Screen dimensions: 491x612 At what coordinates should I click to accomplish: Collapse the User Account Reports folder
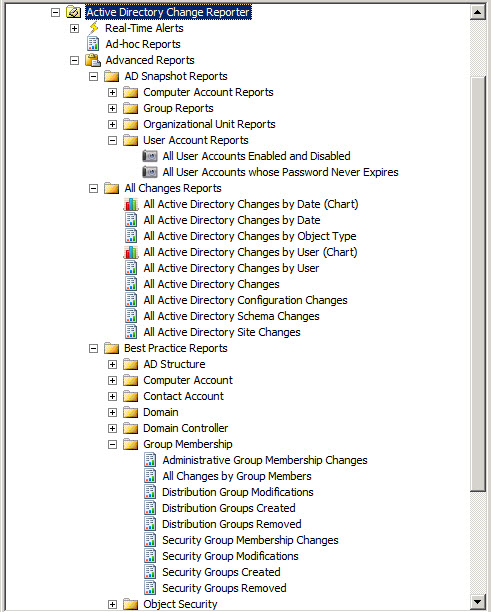(x=112, y=141)
